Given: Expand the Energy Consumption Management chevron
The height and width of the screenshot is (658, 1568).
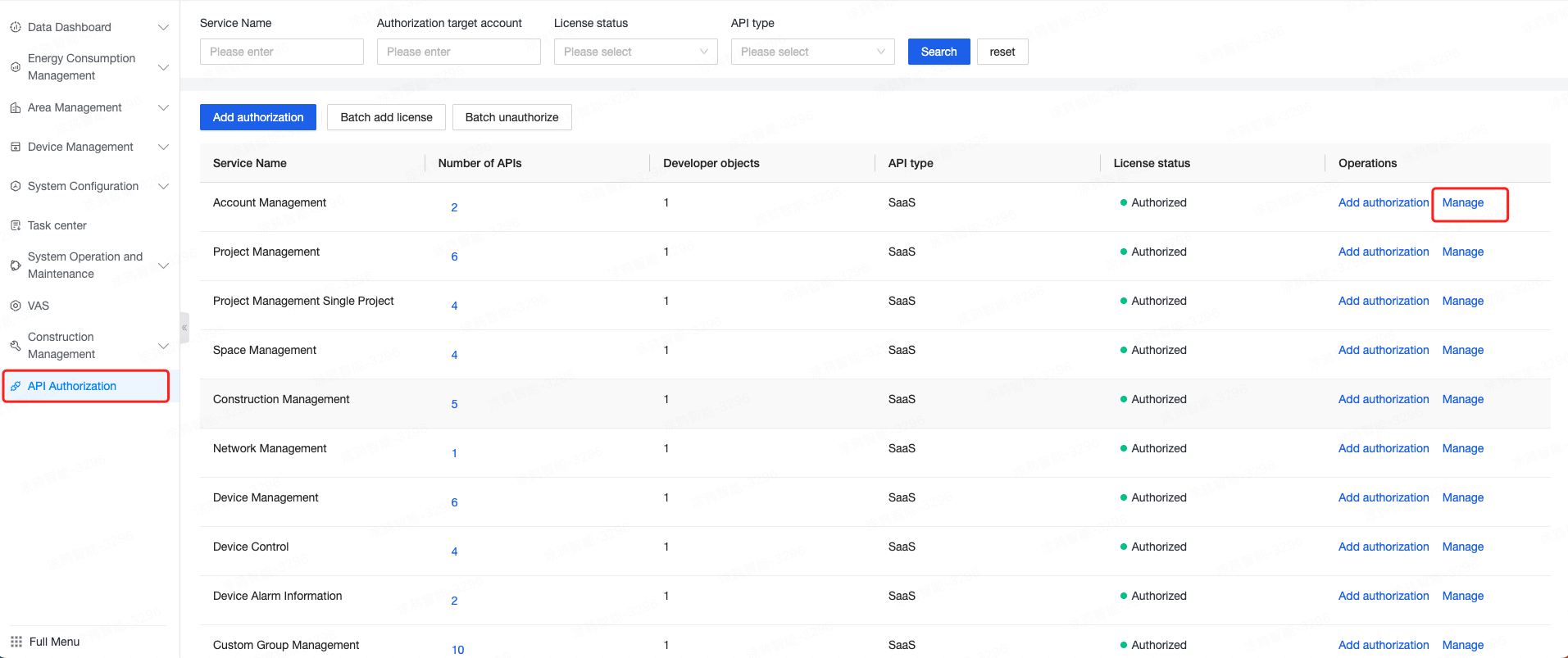Looking at the screenshot, I should pos(163,67).
